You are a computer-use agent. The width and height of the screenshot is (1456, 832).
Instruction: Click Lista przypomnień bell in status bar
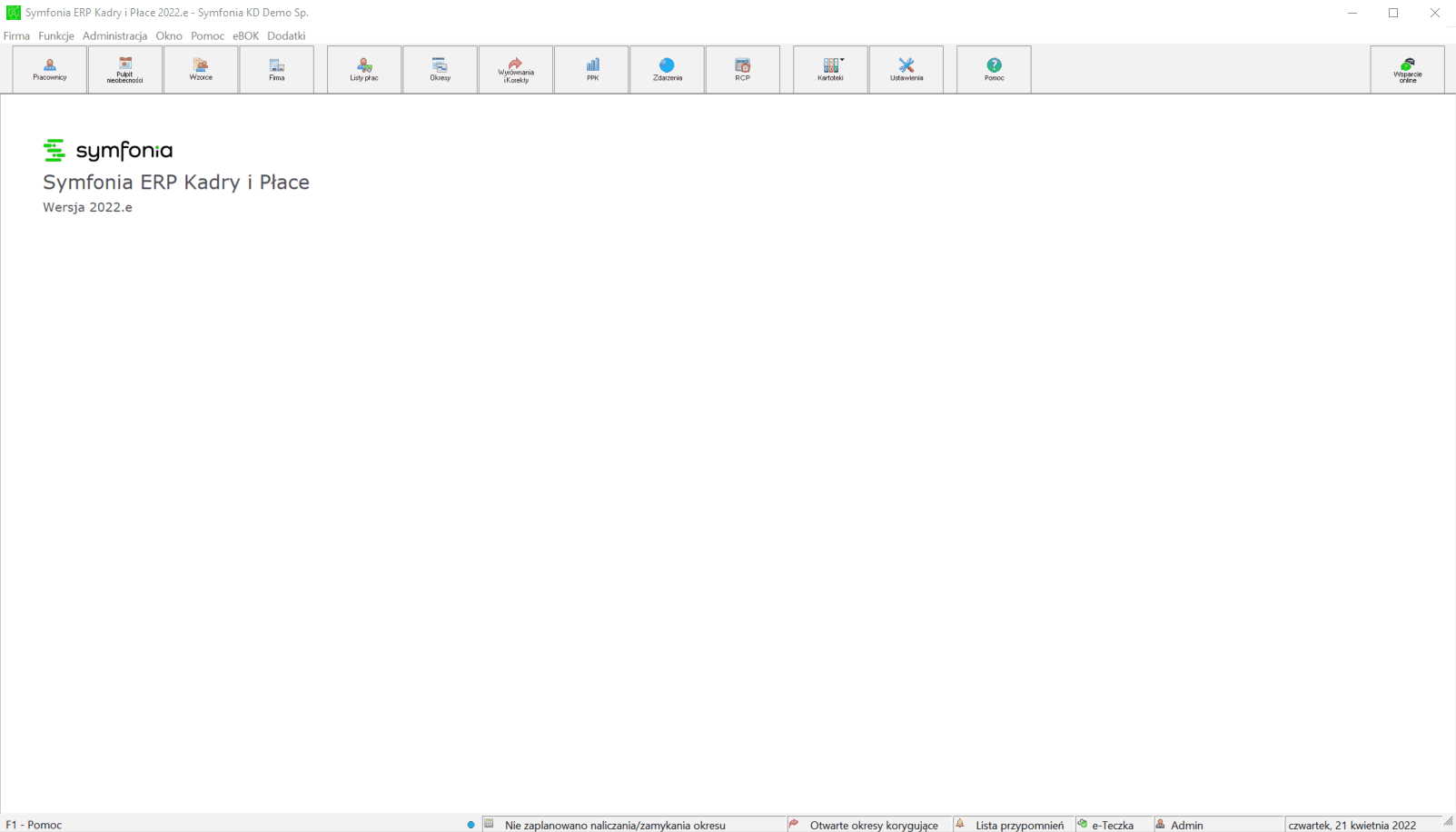coord(1010,825)
